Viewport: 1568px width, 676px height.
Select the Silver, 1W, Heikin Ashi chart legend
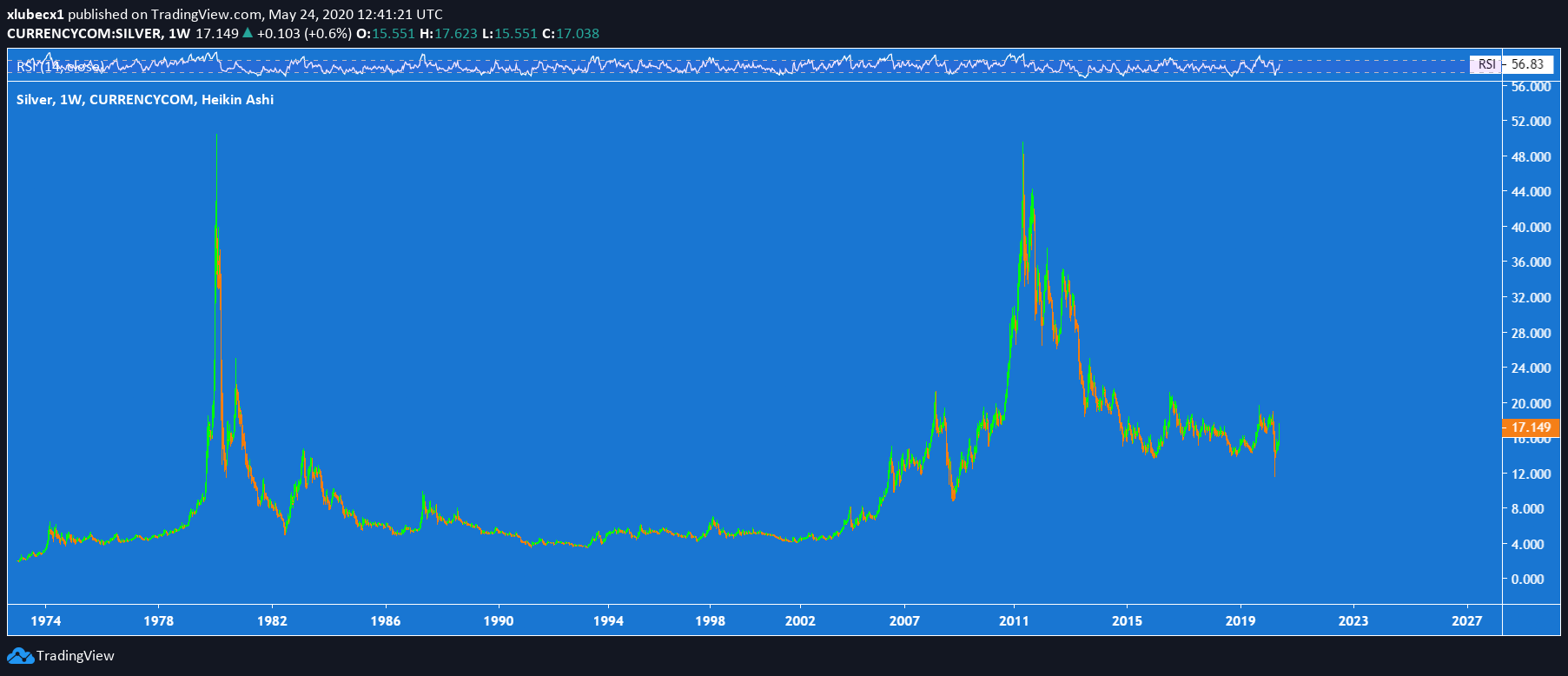(x=145, y=100)
